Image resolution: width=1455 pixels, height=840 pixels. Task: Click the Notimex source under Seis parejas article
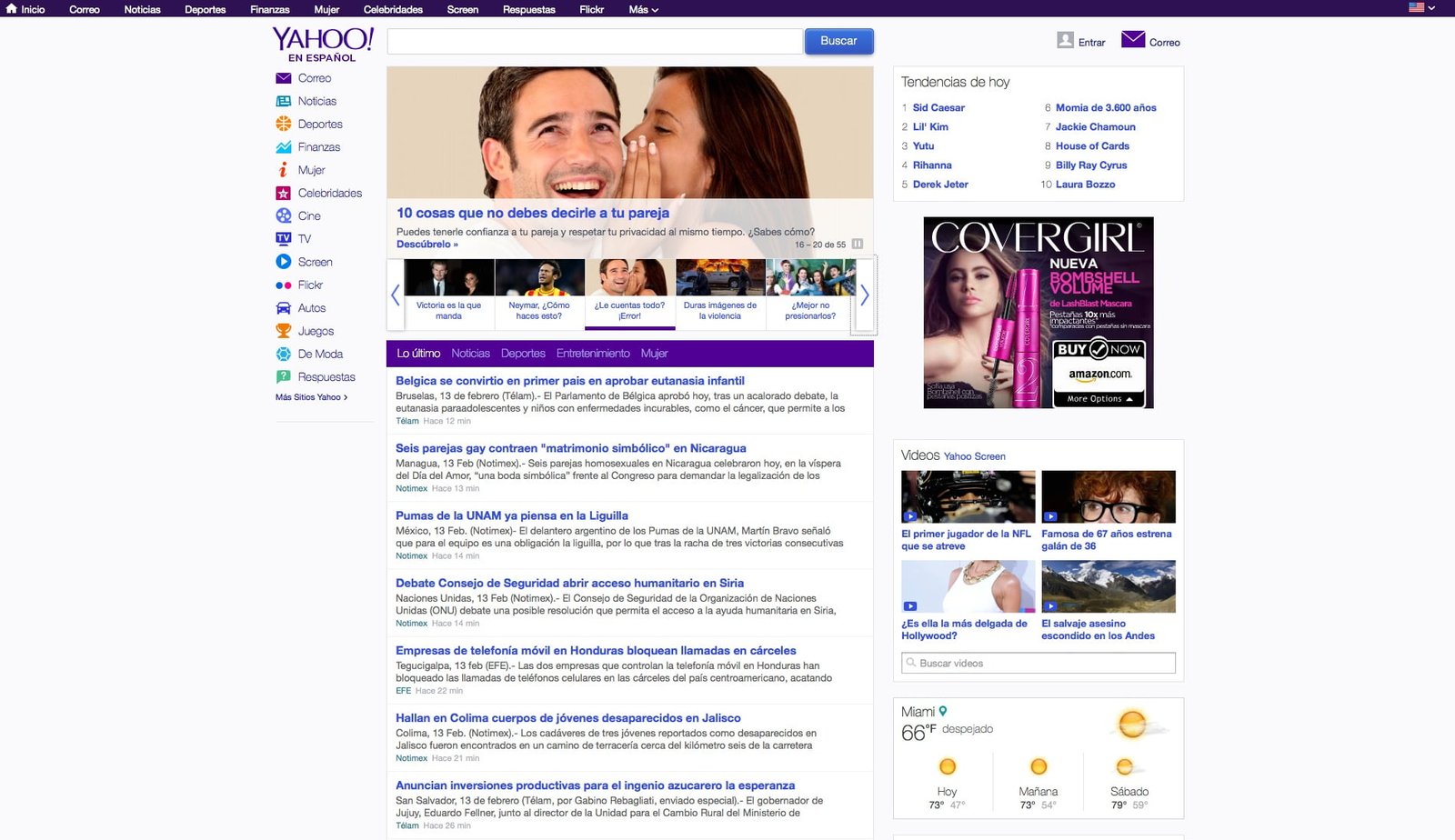tap(411, 488)
